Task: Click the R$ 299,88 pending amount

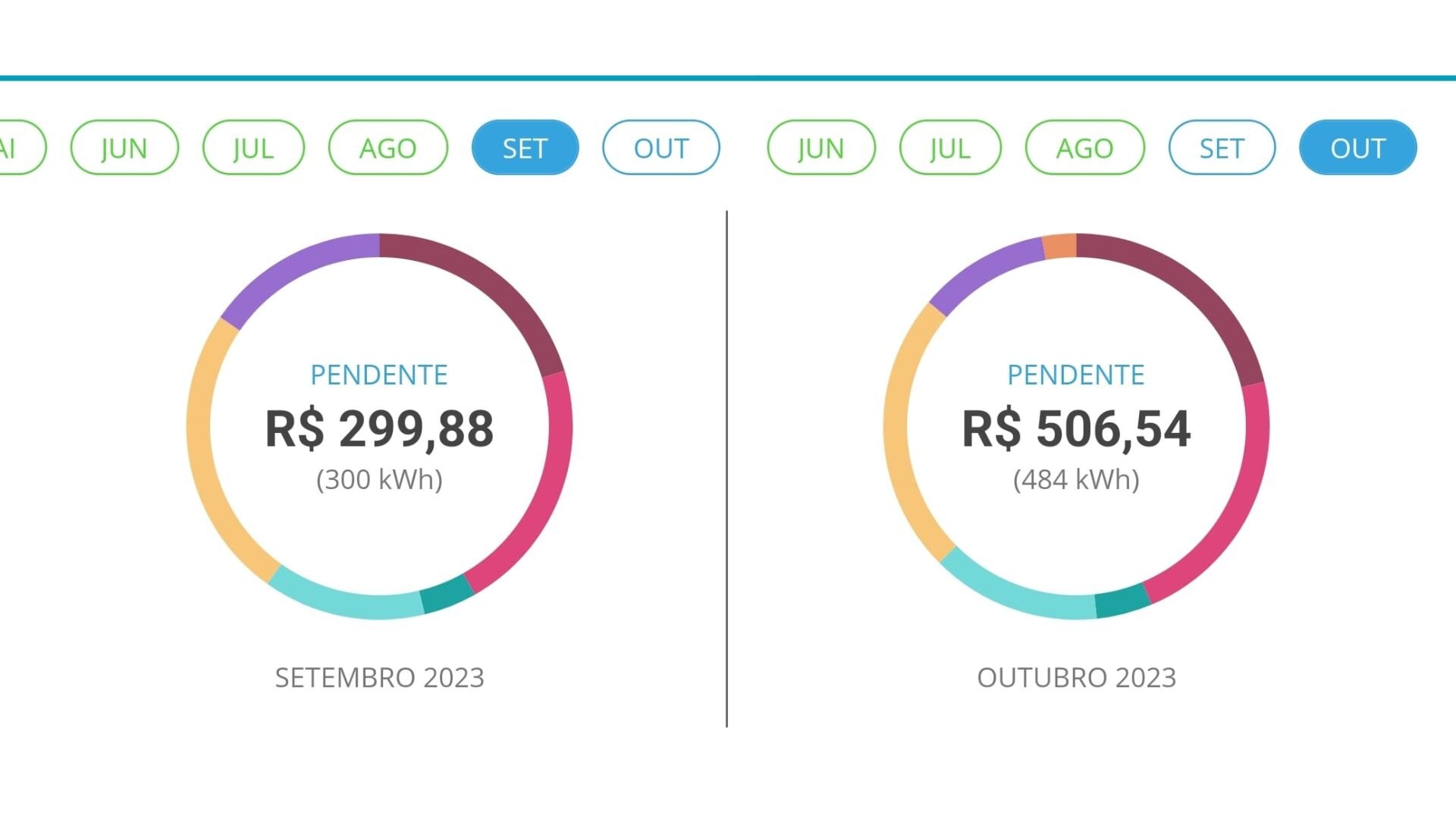Action: (379, 428)
